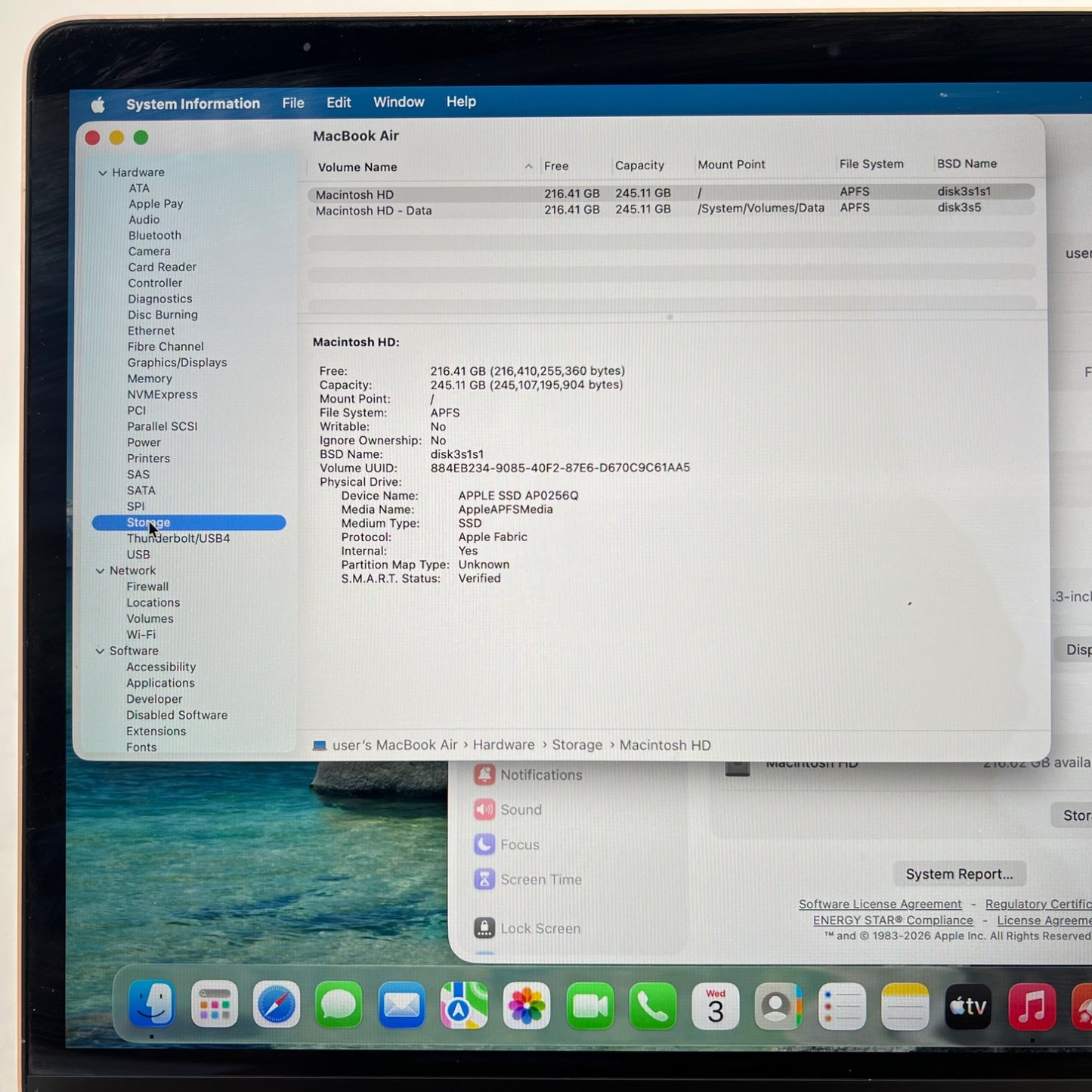Select Applications under Software

click(x=160, y=683)
